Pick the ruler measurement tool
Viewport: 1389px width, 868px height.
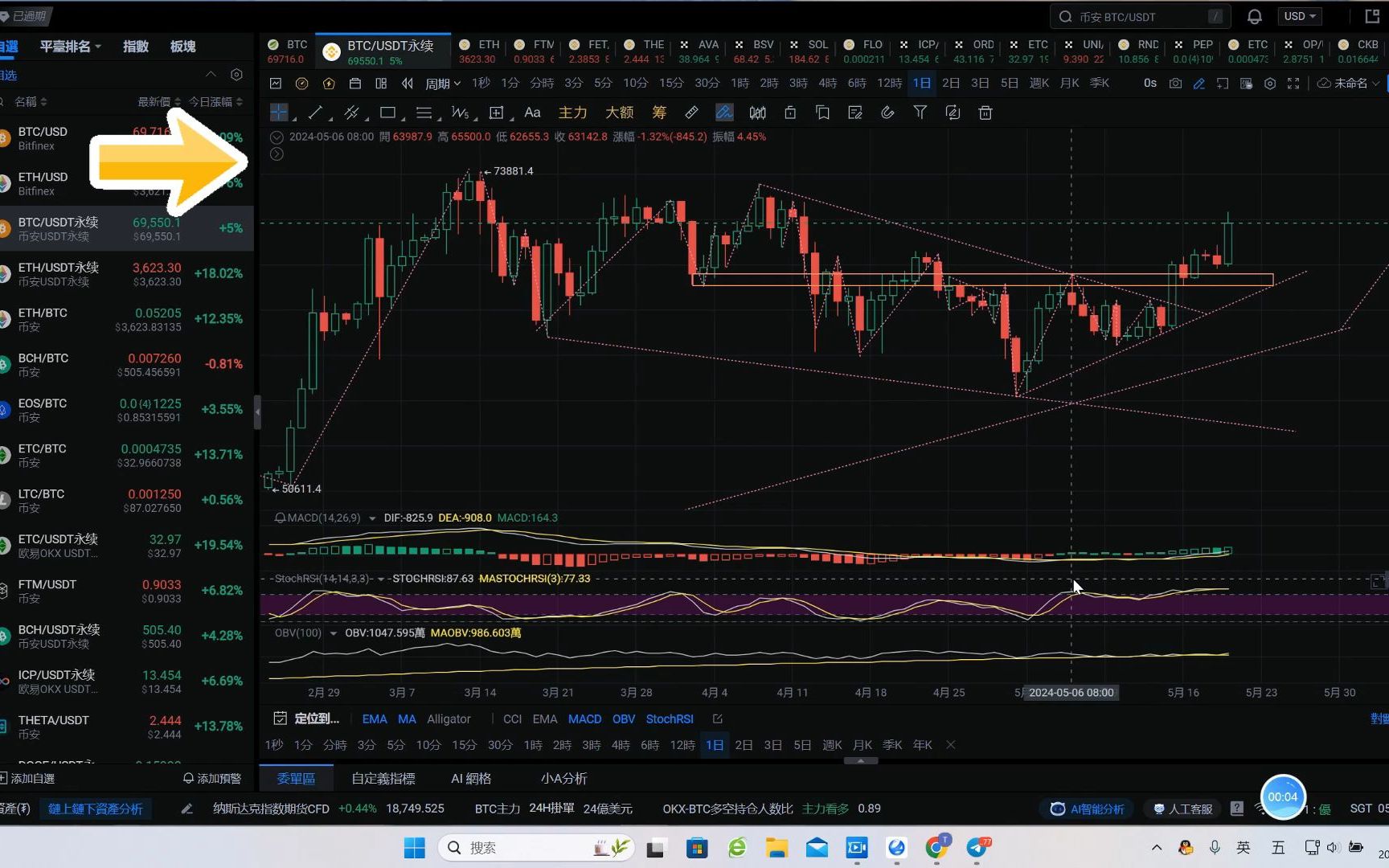coord(691,113)
